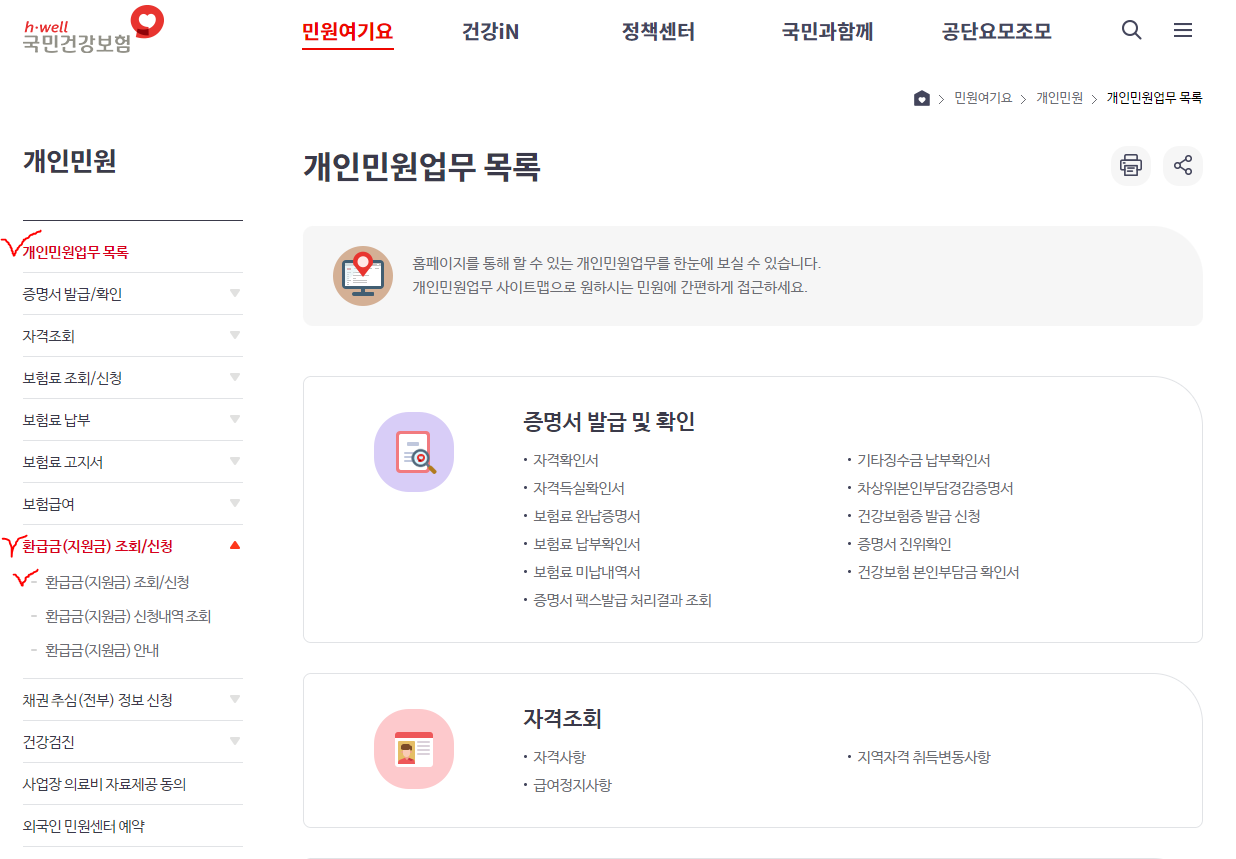This screenshot has width=1236, height=859.
Task: Open the 공단요모조모 top menu
Action: click(997, 32)
